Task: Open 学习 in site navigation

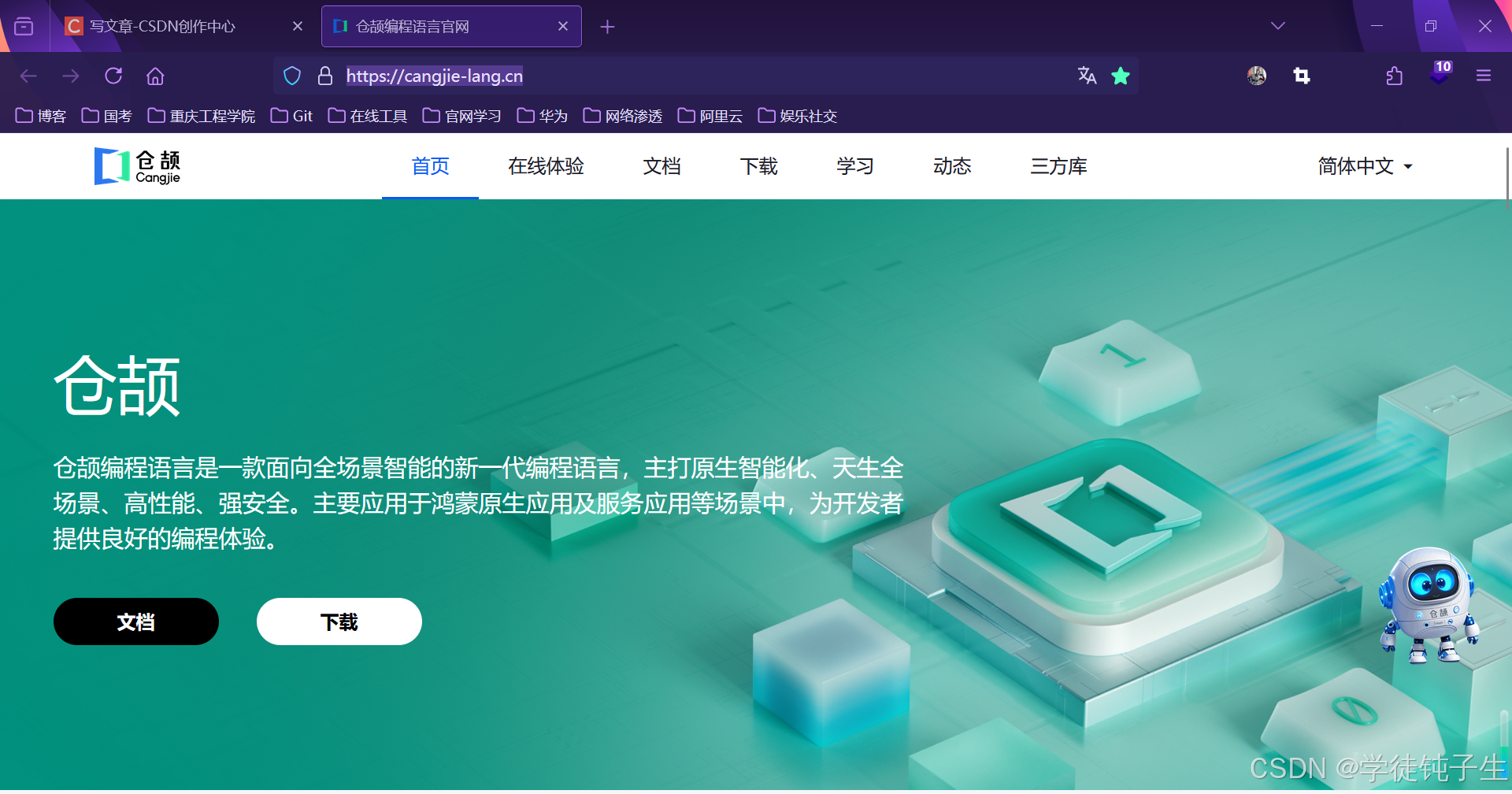Action: coord(855,166)
